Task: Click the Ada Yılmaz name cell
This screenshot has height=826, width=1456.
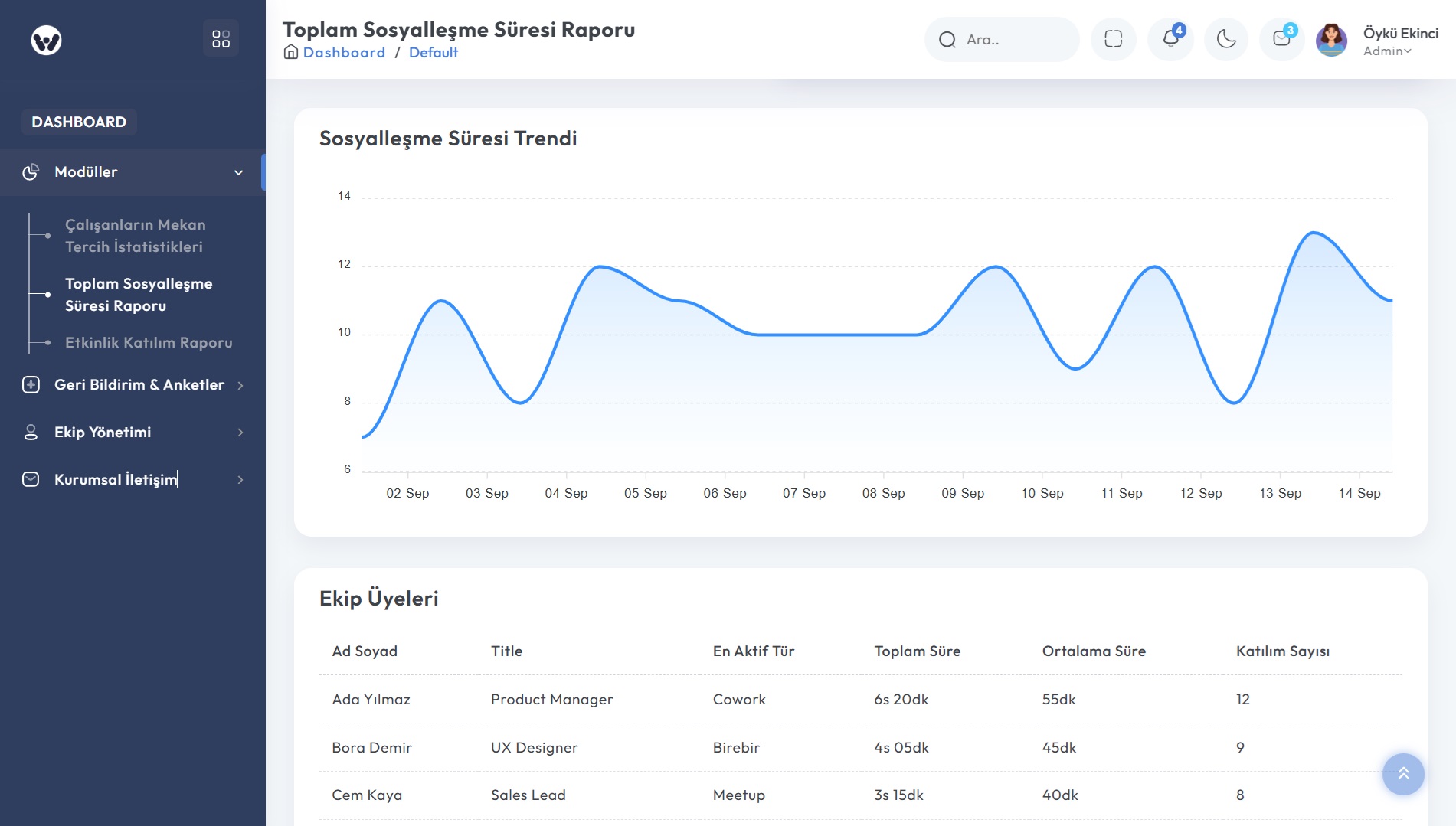Action: point(371,700)
